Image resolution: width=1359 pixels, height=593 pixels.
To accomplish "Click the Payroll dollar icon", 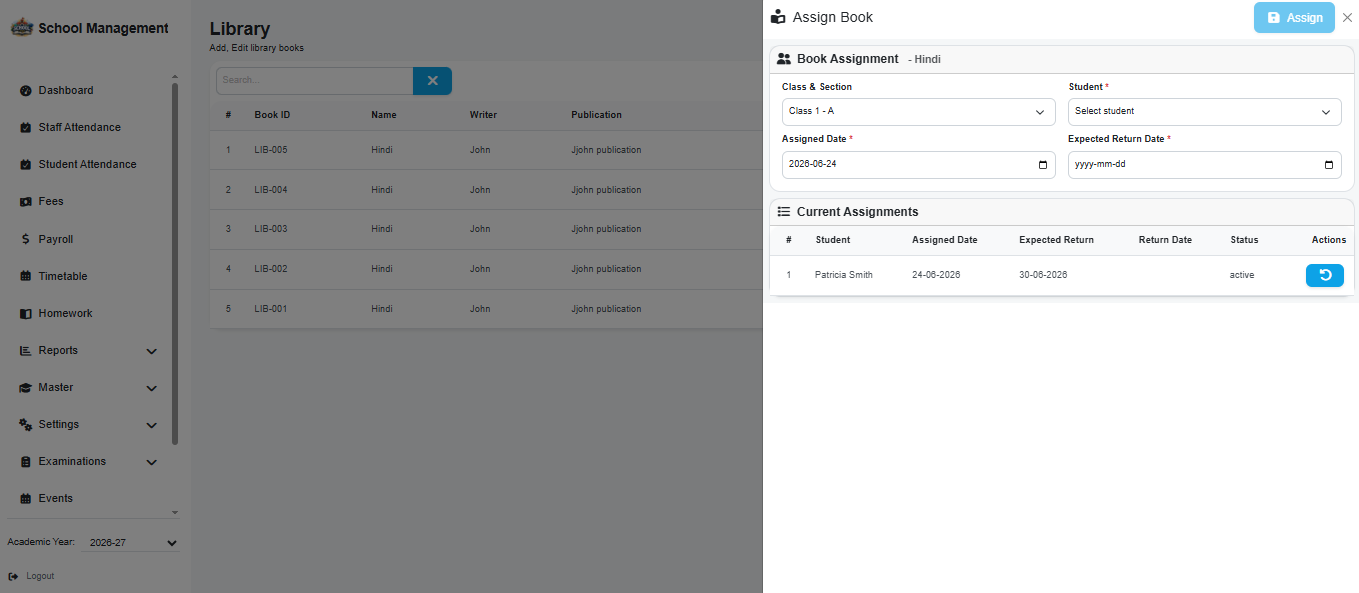I will coord(26,240).
